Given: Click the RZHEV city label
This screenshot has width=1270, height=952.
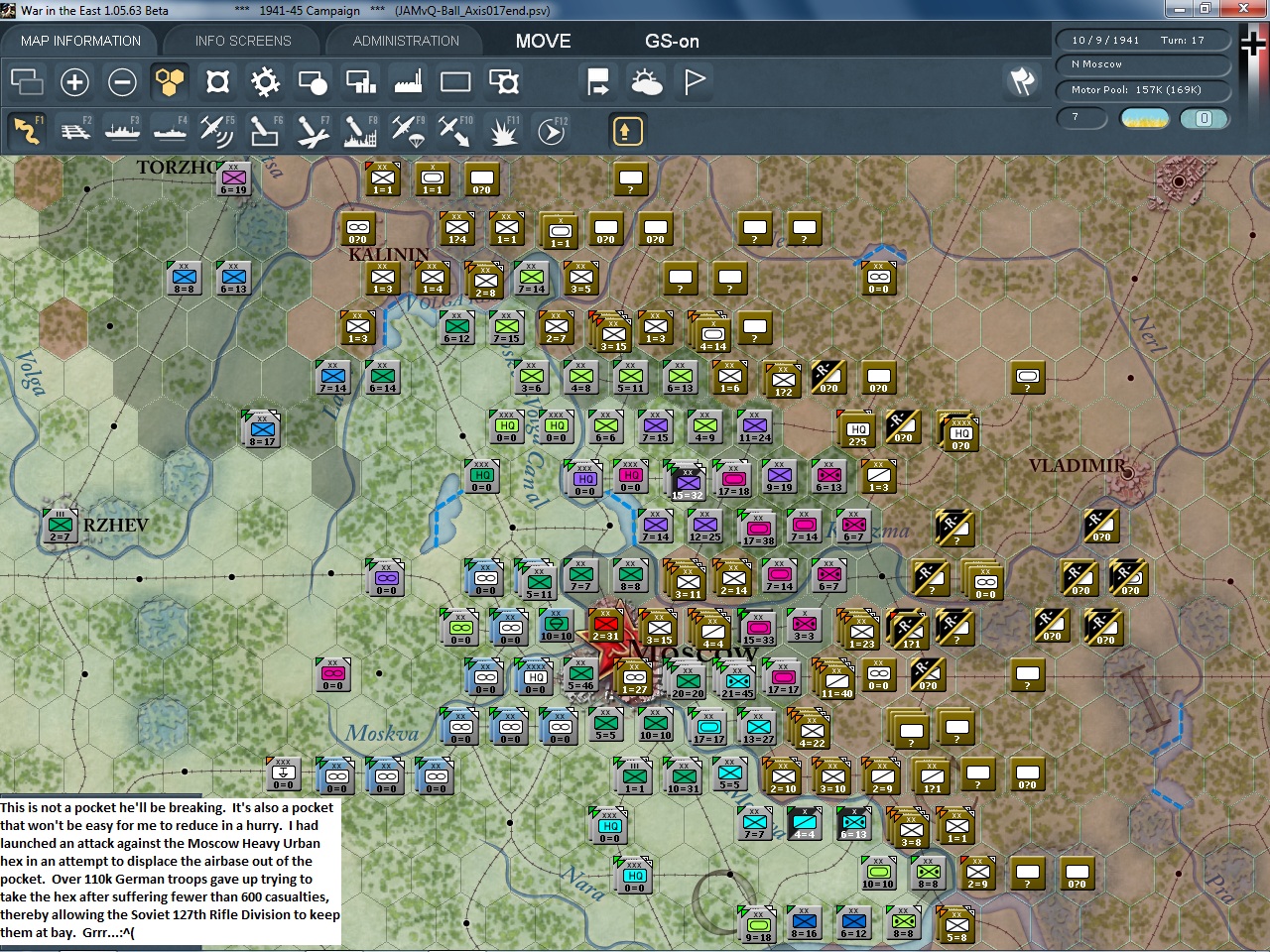Looking at the screenshot, I should pos(116,525).
